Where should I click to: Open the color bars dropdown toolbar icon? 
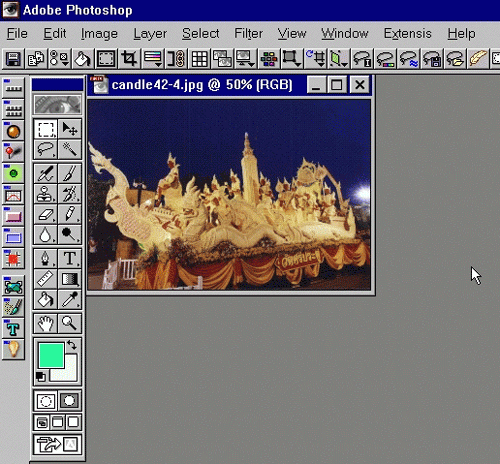pos(152,59)
